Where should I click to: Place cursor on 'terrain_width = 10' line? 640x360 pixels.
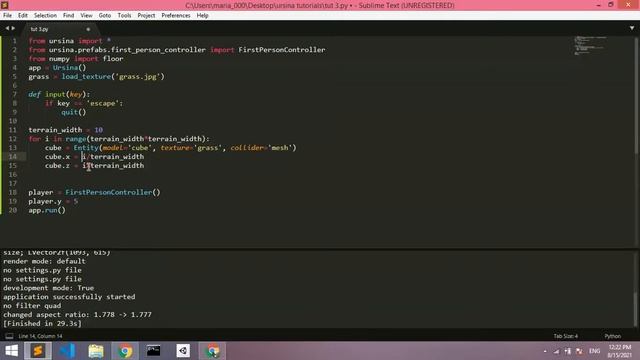[x=65, y=130]
